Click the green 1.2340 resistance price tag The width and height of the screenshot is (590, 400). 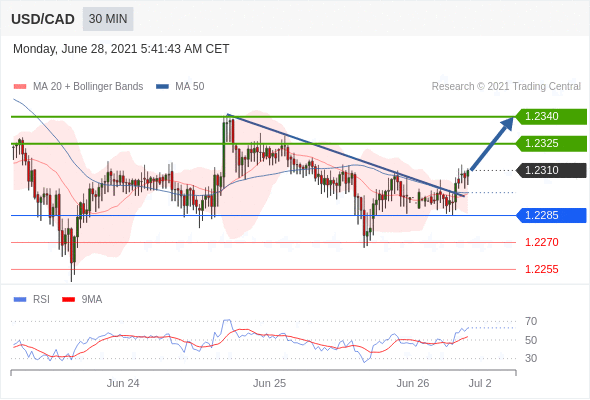pyautogui.click(x=551, y=117)
